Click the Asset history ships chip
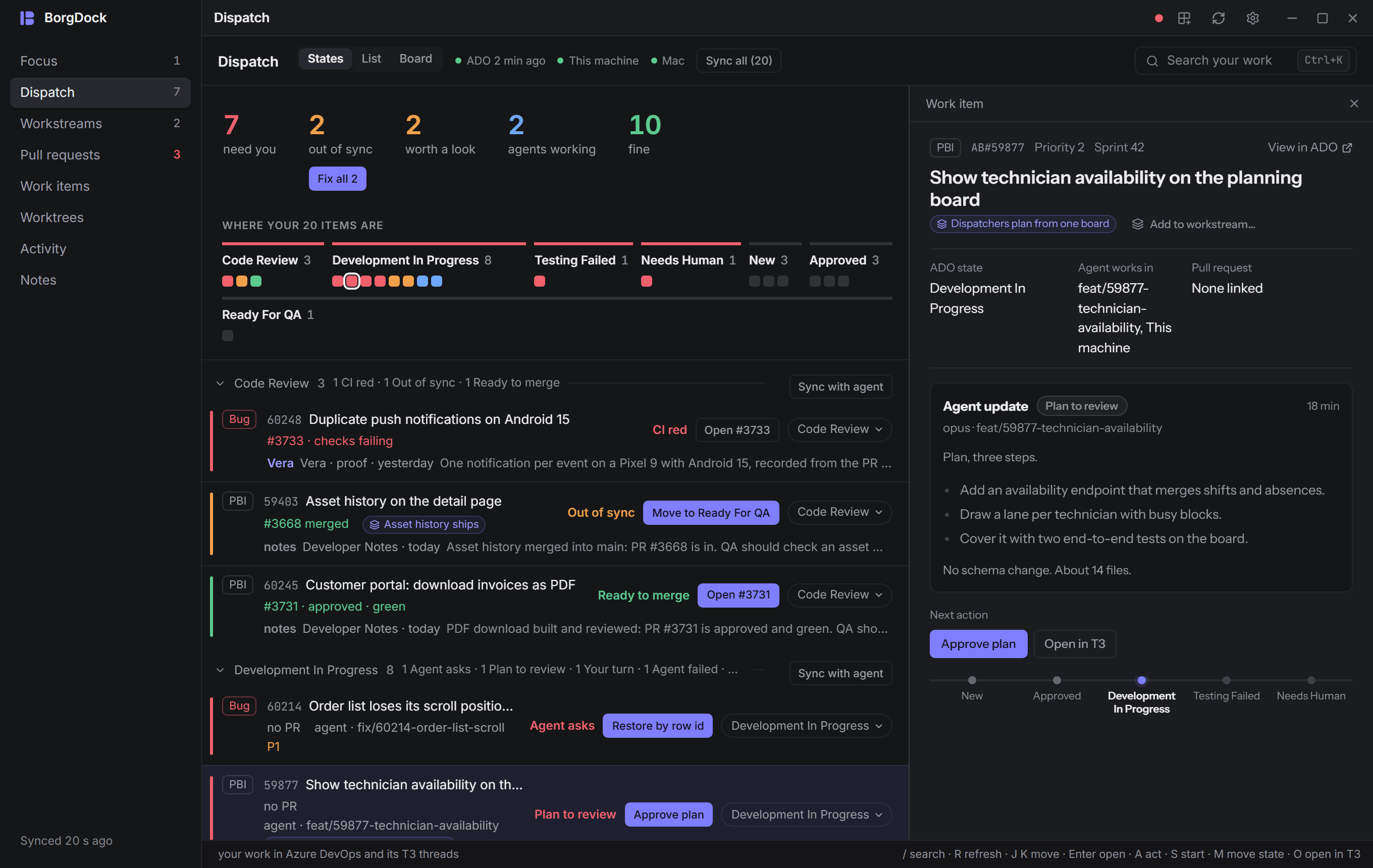Screen dimensions: 1373x868 click(424, 524)
